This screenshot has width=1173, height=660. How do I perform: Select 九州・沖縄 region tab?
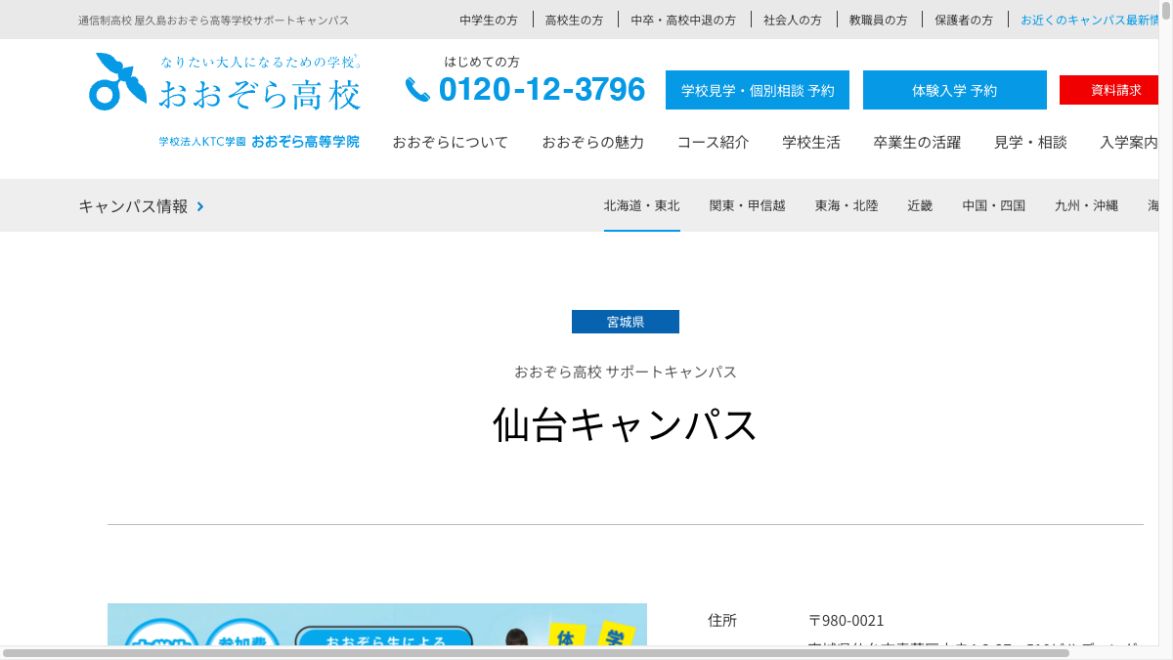coord(1086,206)
